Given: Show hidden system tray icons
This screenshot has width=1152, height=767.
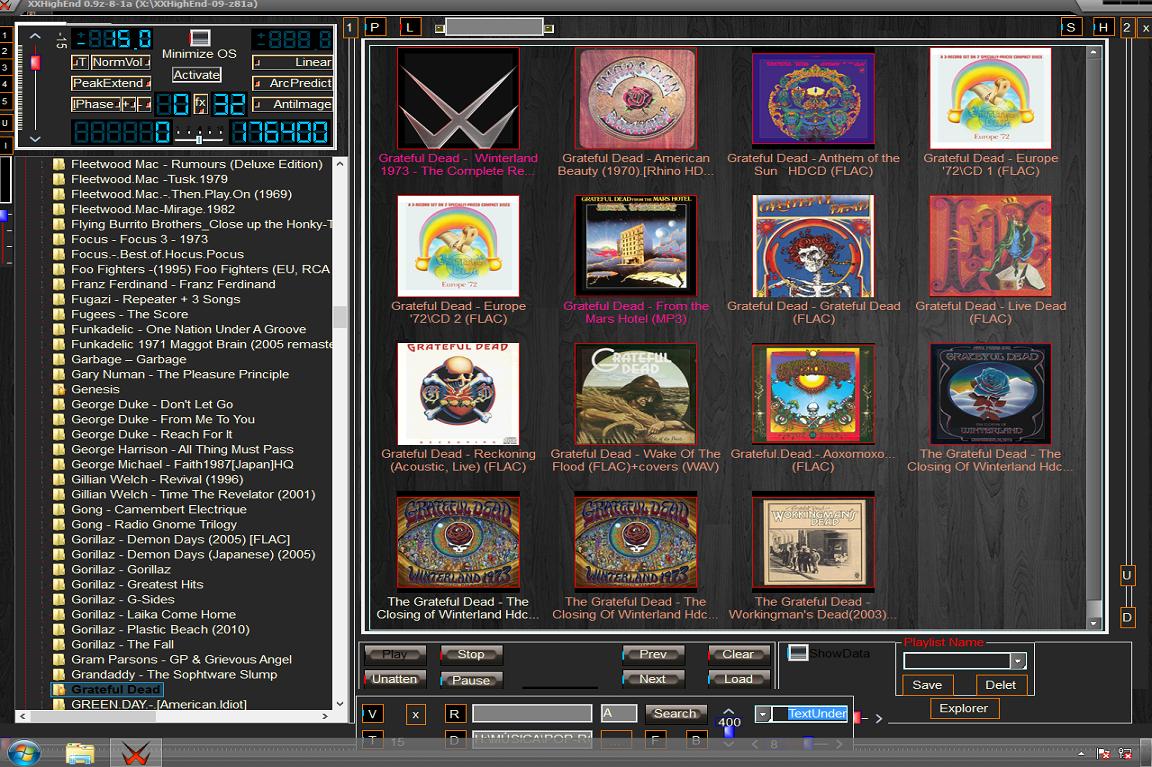Looking at the screenshot, I should [1081, 754].
